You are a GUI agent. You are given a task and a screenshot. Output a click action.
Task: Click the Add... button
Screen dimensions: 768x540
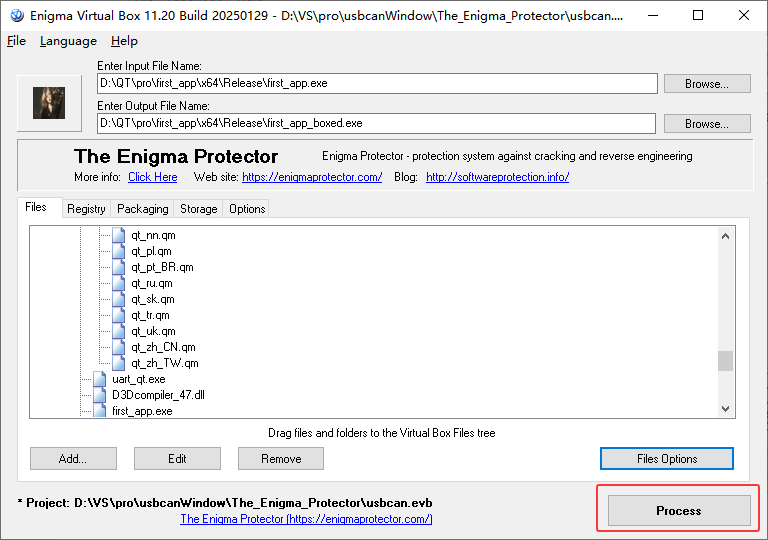click(x=73, y=459)
